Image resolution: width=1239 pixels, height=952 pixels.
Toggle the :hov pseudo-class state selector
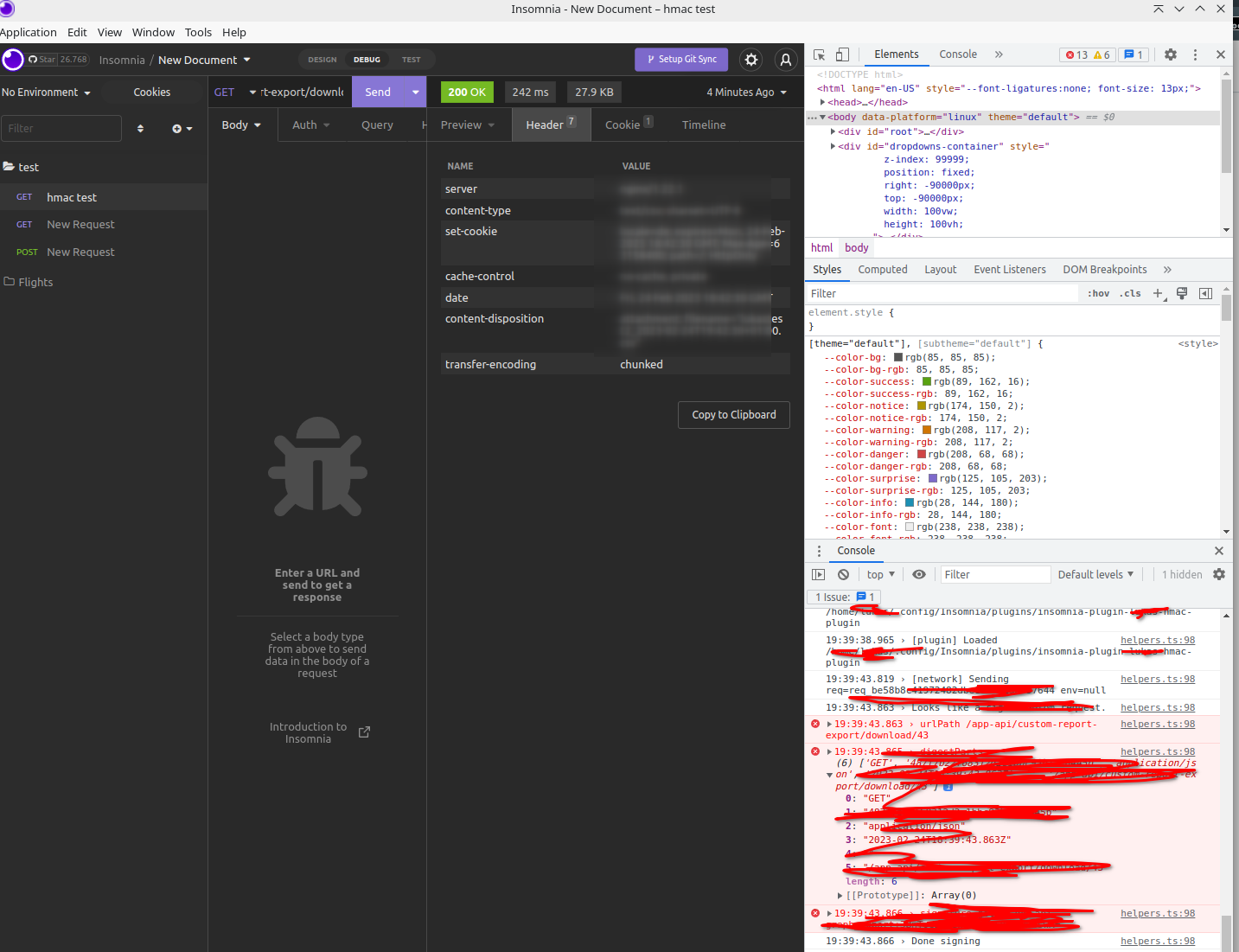tap(1097, 293)
